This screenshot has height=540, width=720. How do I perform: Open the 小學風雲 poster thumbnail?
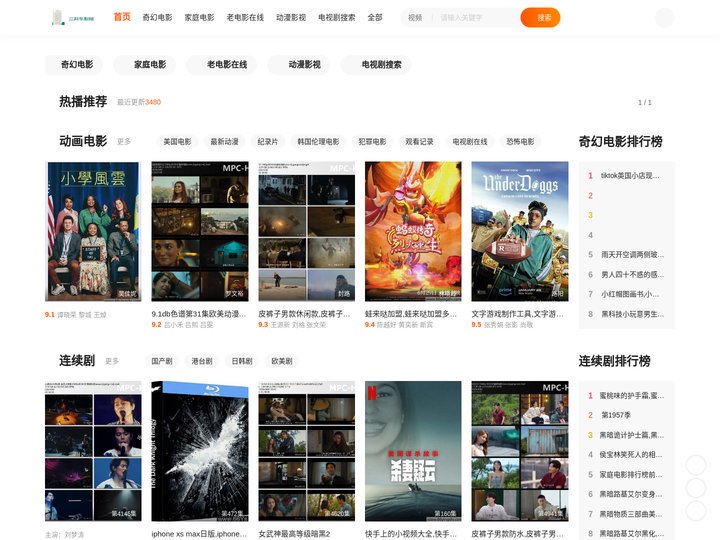[x=93, y=231]
